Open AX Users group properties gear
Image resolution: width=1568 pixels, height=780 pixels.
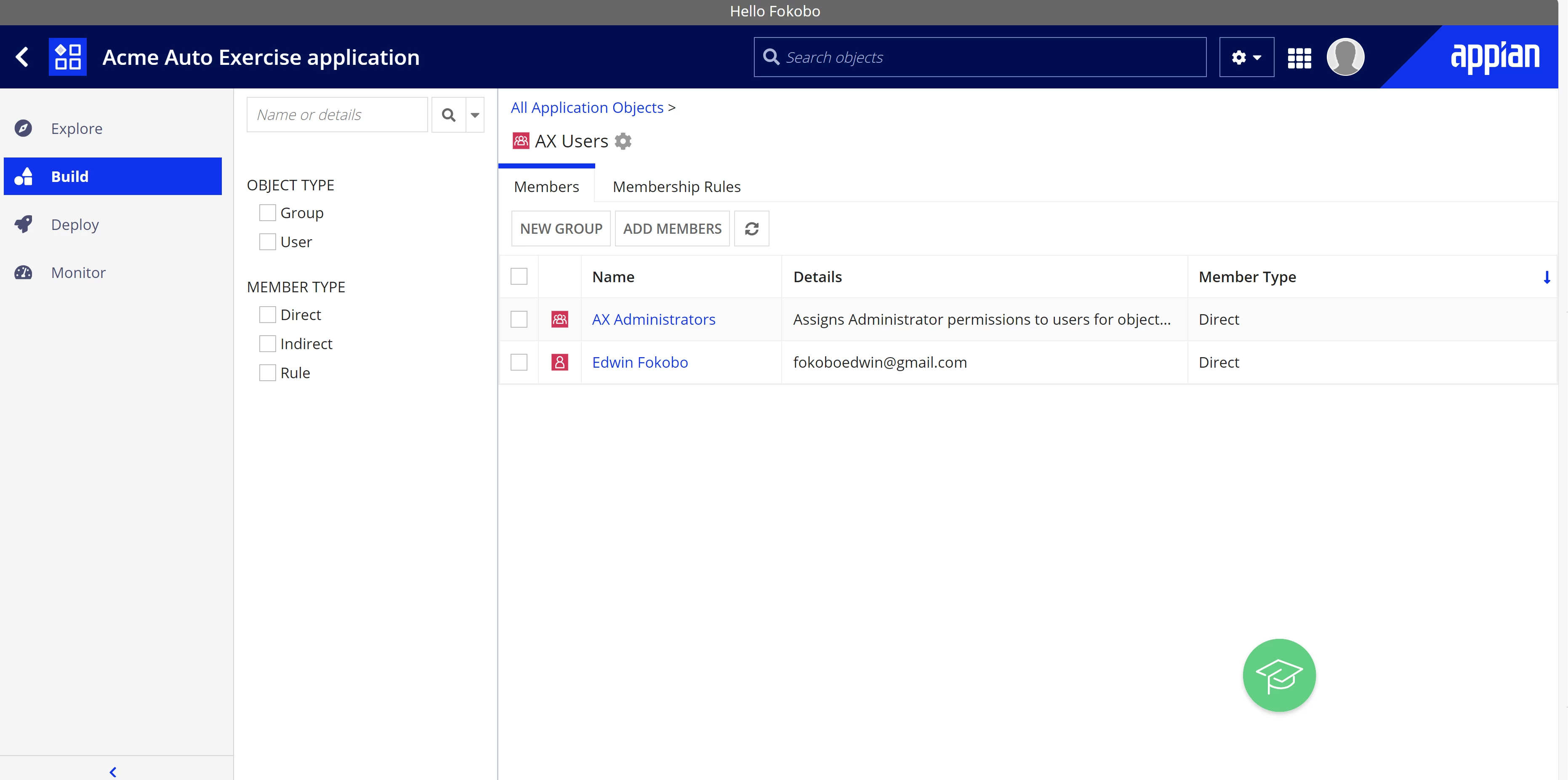pyautogui.click(x=623, y=141)
